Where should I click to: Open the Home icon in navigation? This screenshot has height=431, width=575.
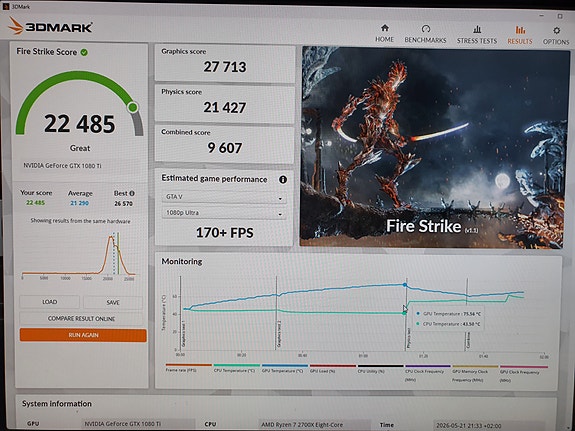click(x=384, y=28)
